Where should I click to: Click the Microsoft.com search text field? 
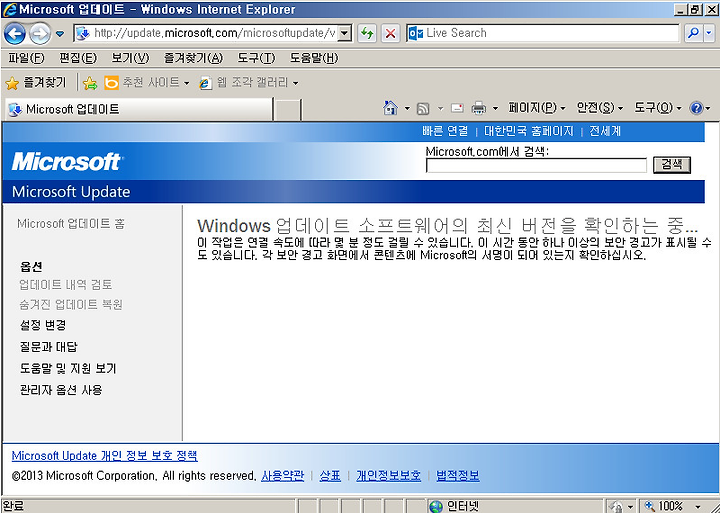click(x=536, y=165)
